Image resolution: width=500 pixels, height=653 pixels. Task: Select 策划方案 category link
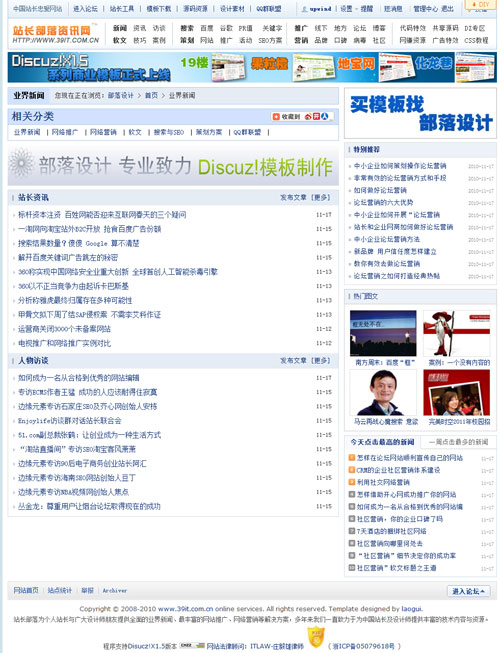(x=209, y=132)
